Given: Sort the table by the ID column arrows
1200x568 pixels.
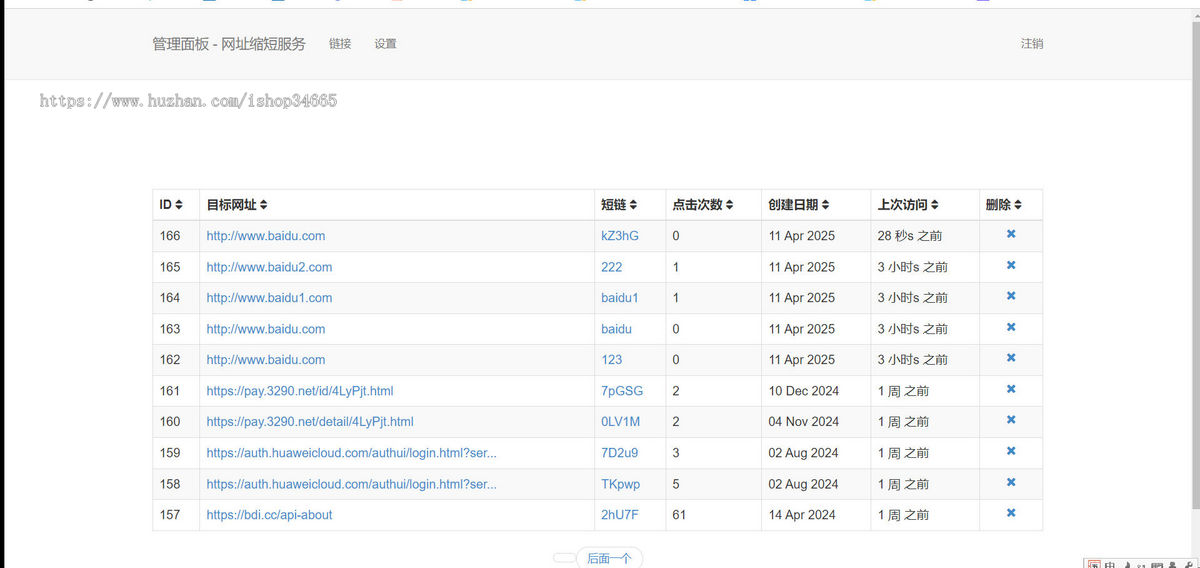Looking at the screenshot, I should point(179,205).
